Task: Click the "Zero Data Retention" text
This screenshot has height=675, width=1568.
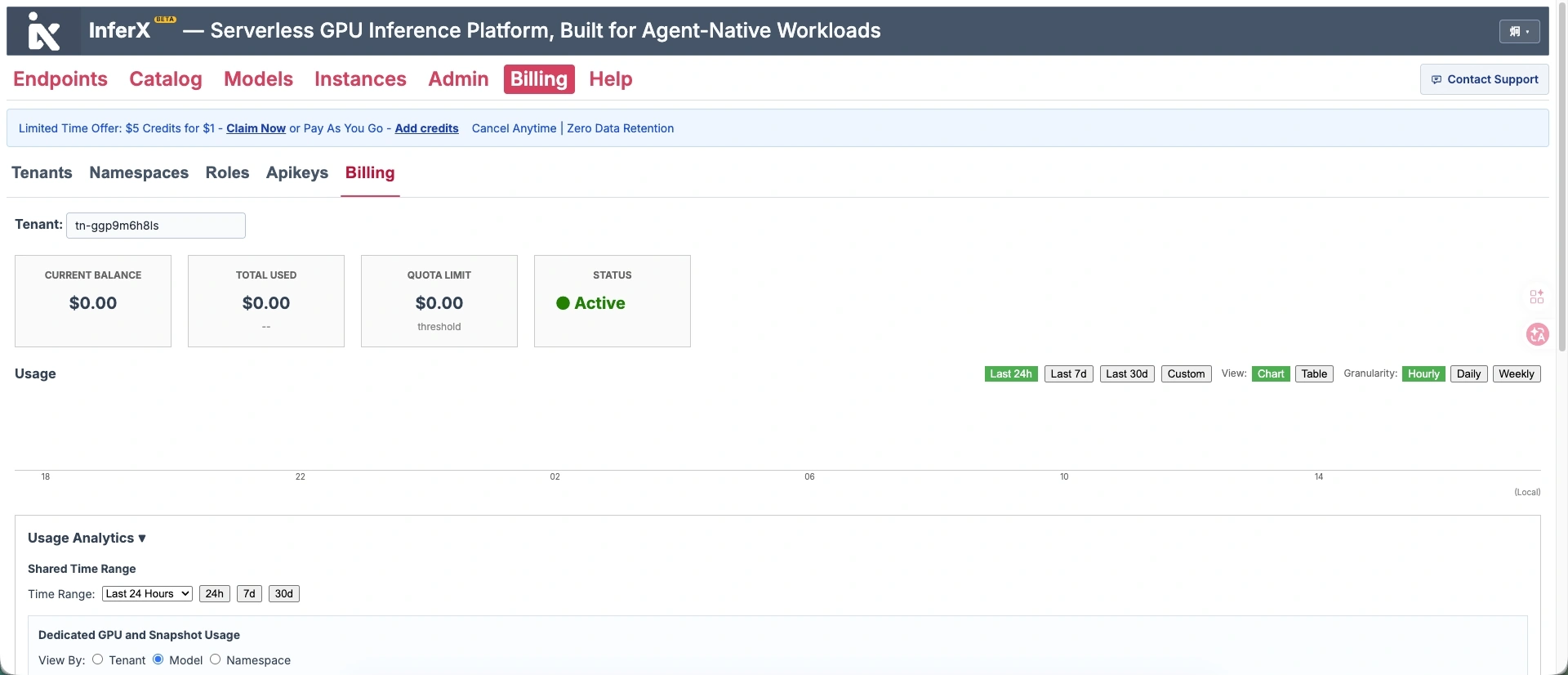Action: click(x=621, y=128)
